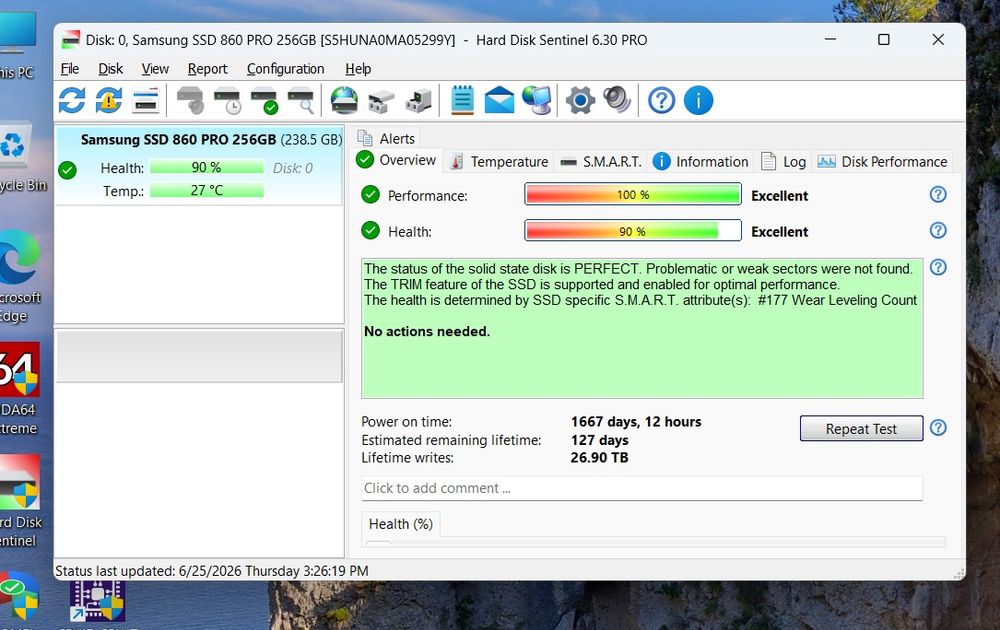
Task: Click the disk with clock toolbar icon
Action: click(227, 100)
